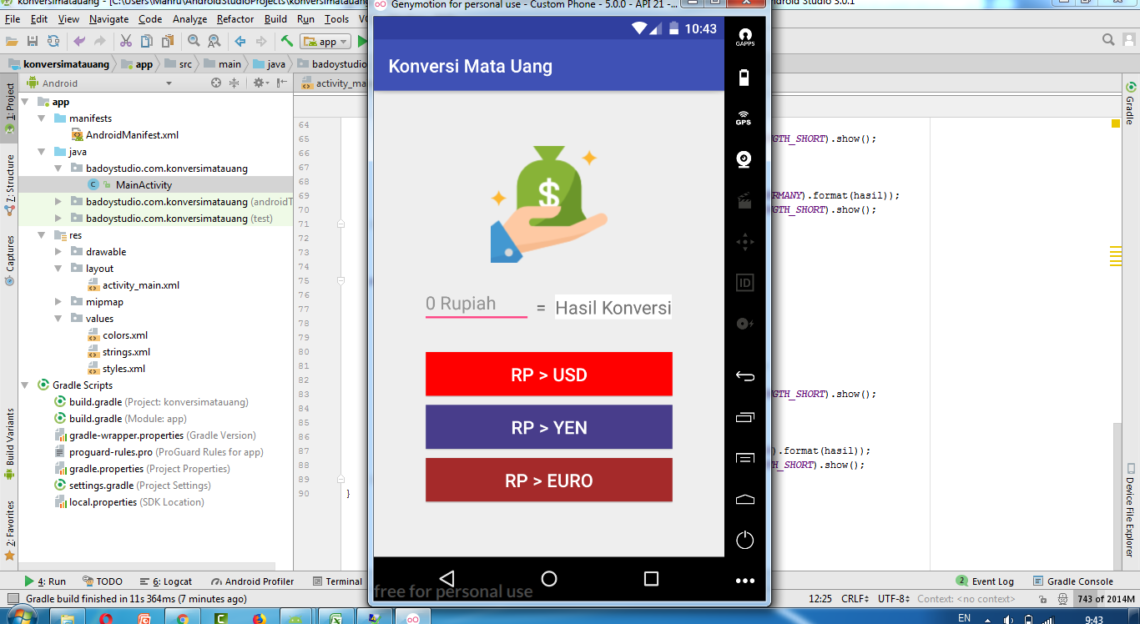
Task: Open the Genymotion battery widget
Action: 744,77
